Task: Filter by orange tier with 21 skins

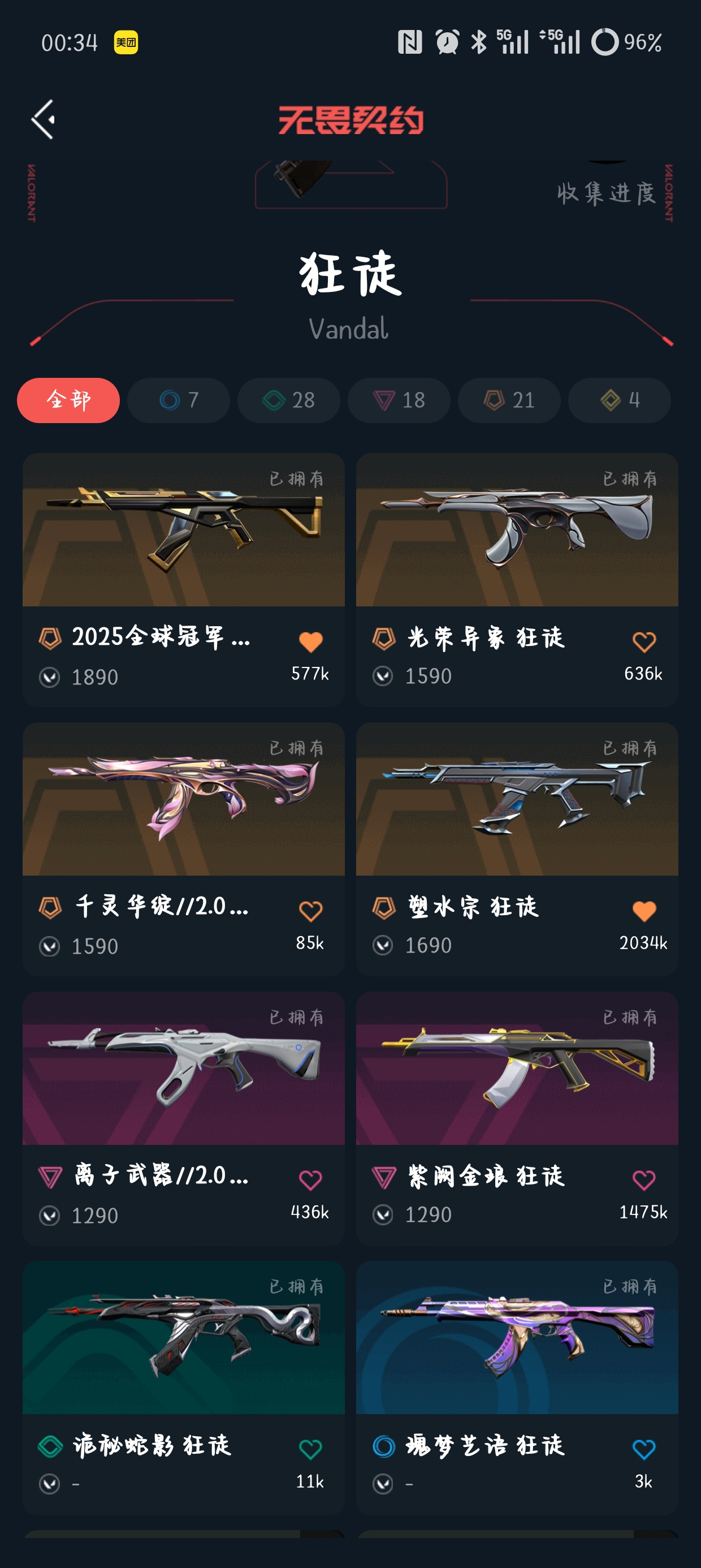Action: [509, 400]
